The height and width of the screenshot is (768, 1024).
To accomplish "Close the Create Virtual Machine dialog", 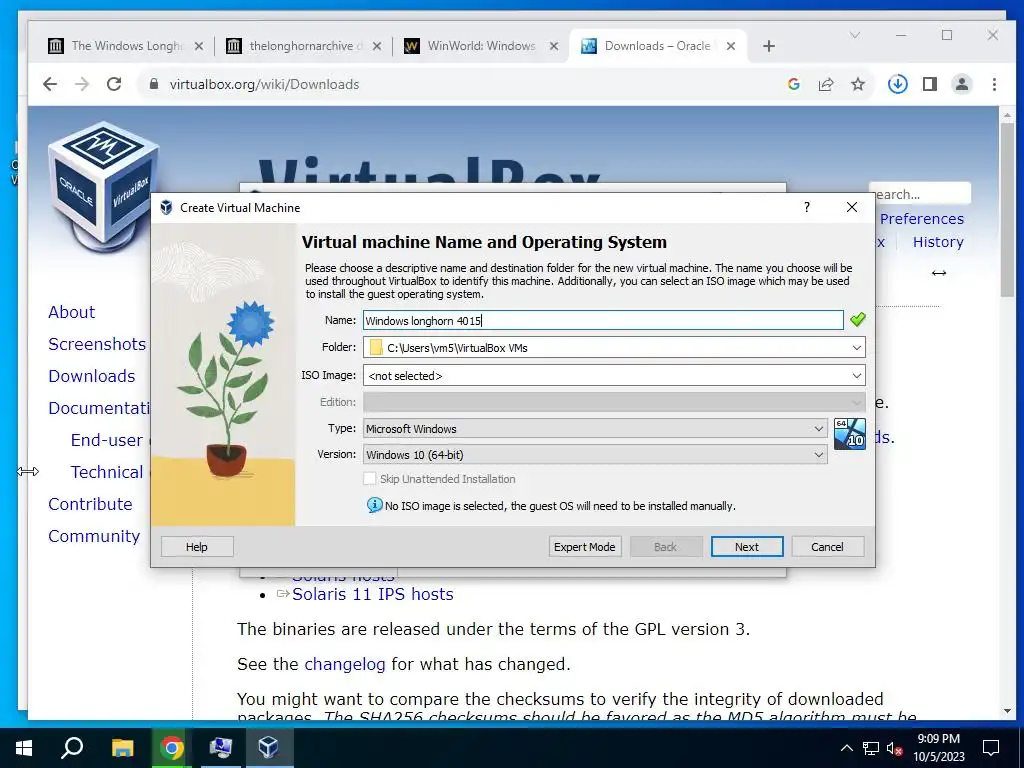I will (x=852, y=207).
